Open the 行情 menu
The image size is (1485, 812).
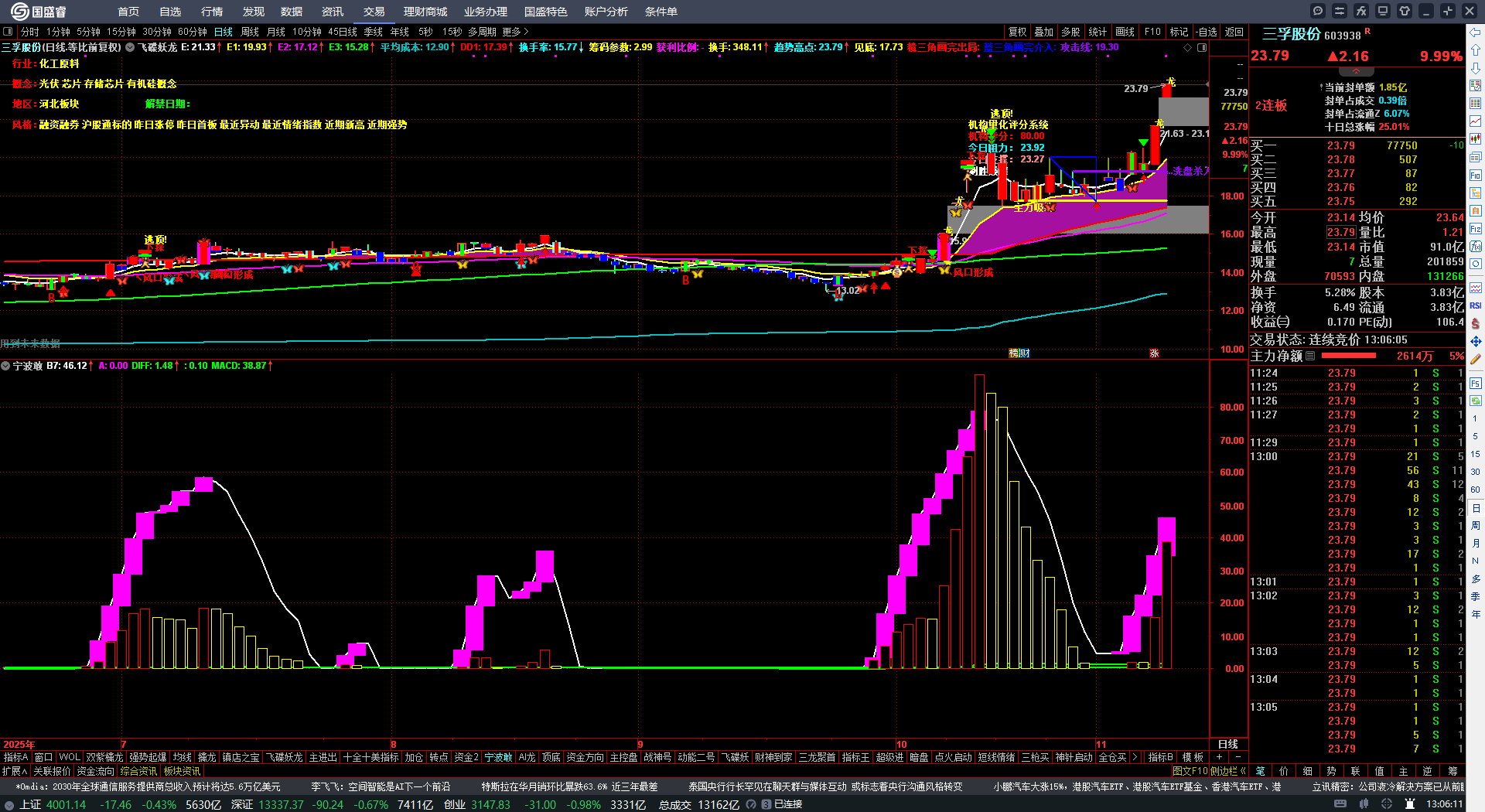(x=212, y=12)
